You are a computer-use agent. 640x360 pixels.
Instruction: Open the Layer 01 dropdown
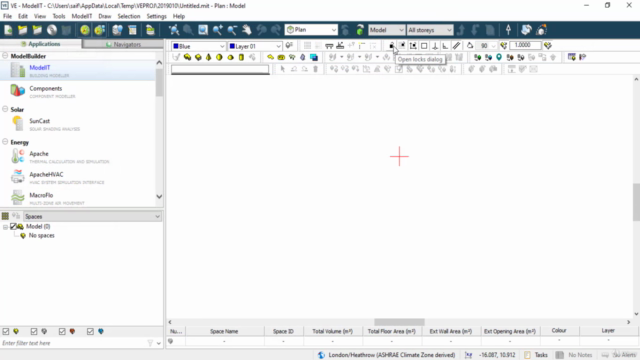[x=255, y=46]
